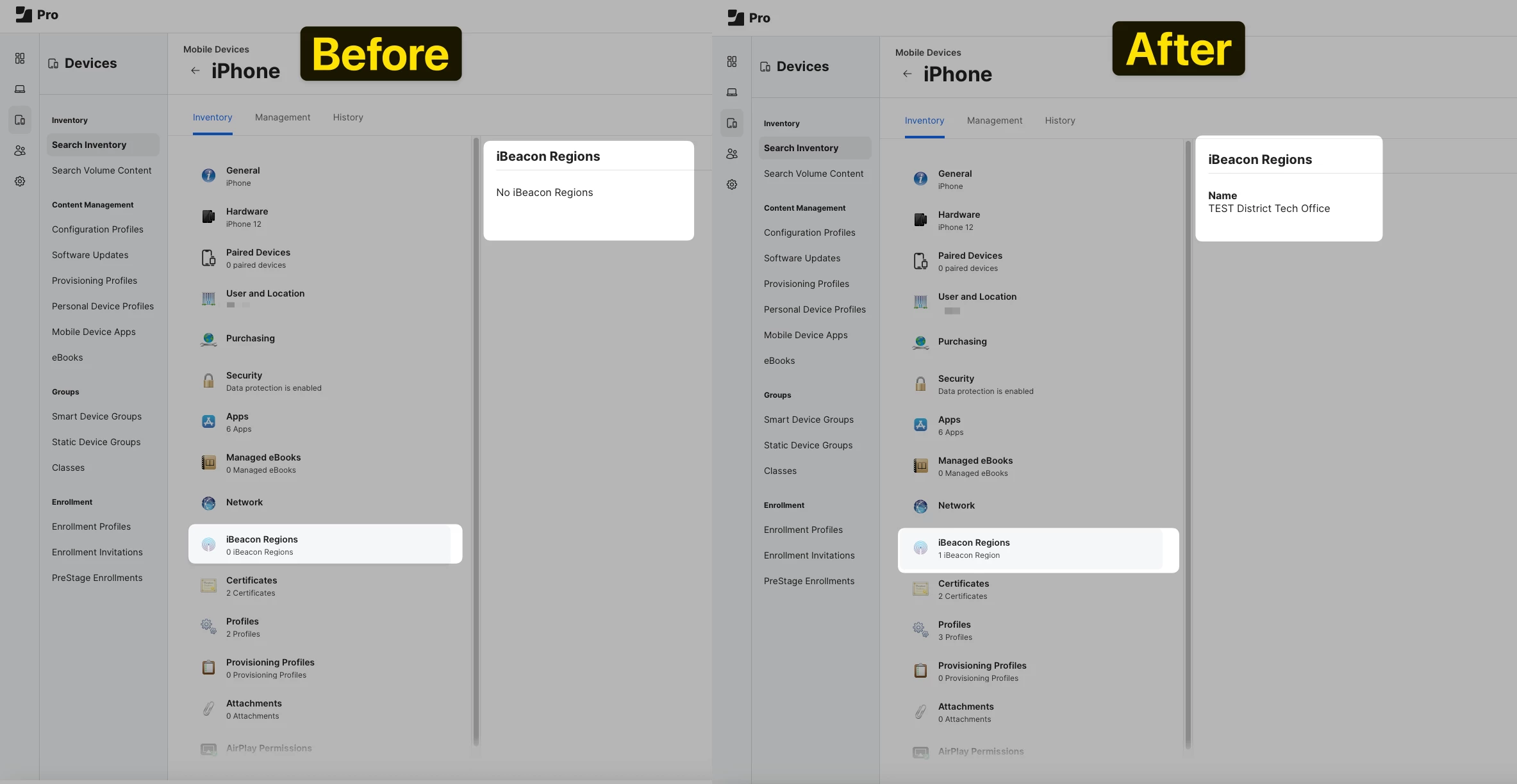Select iBeacon Regions row with 0 regions
Screen dimensions: 1517x784
325,544
